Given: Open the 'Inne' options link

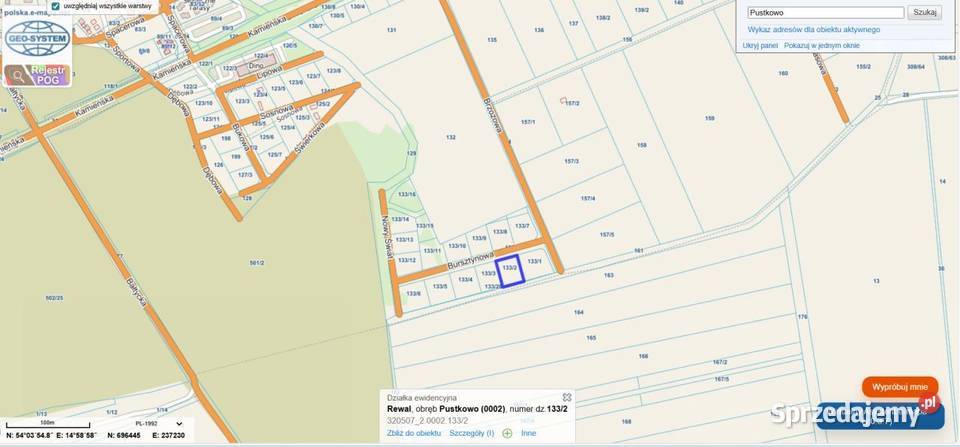Looking at the screenshot, I should coord(528,433).
